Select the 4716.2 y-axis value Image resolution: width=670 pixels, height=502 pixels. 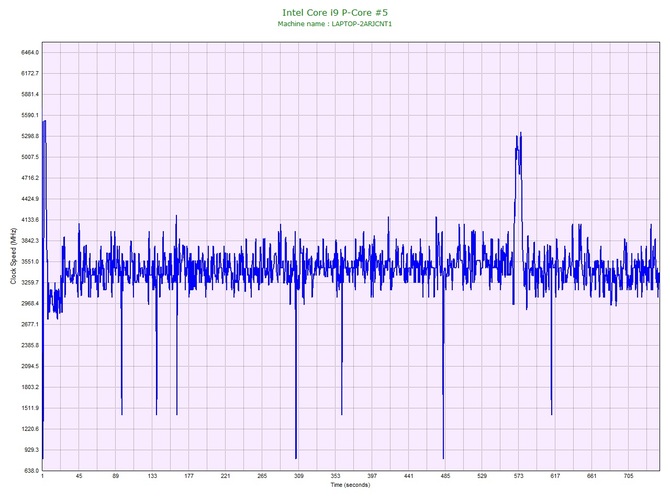point(30,178)
